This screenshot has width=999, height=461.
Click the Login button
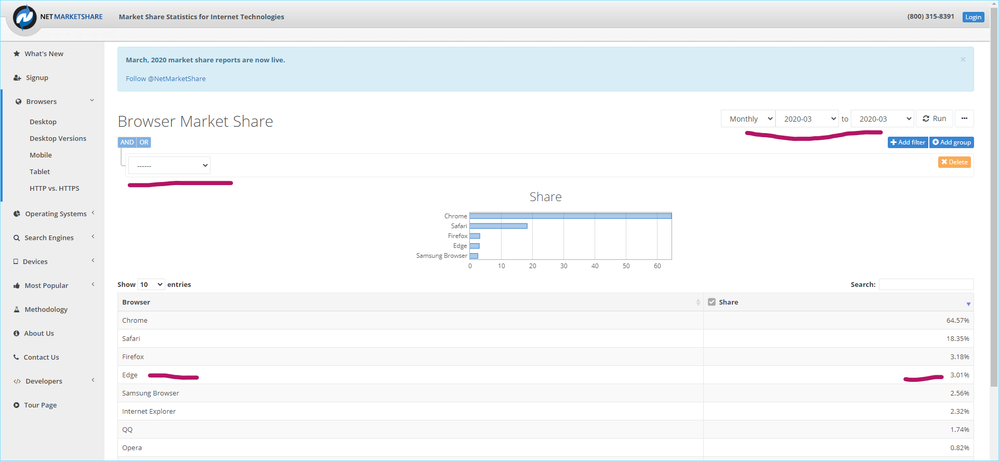(973, 17)
